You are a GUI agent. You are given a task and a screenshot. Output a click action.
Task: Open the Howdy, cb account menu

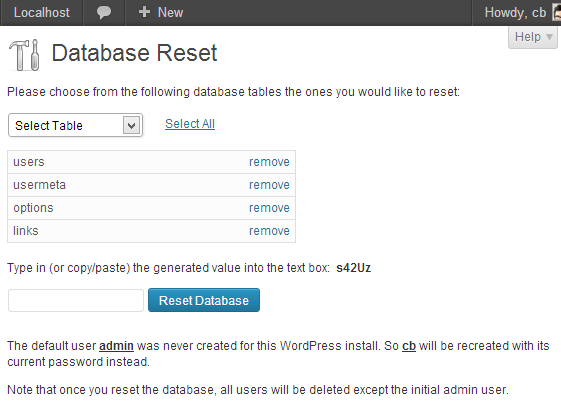[x=517, y=13]
